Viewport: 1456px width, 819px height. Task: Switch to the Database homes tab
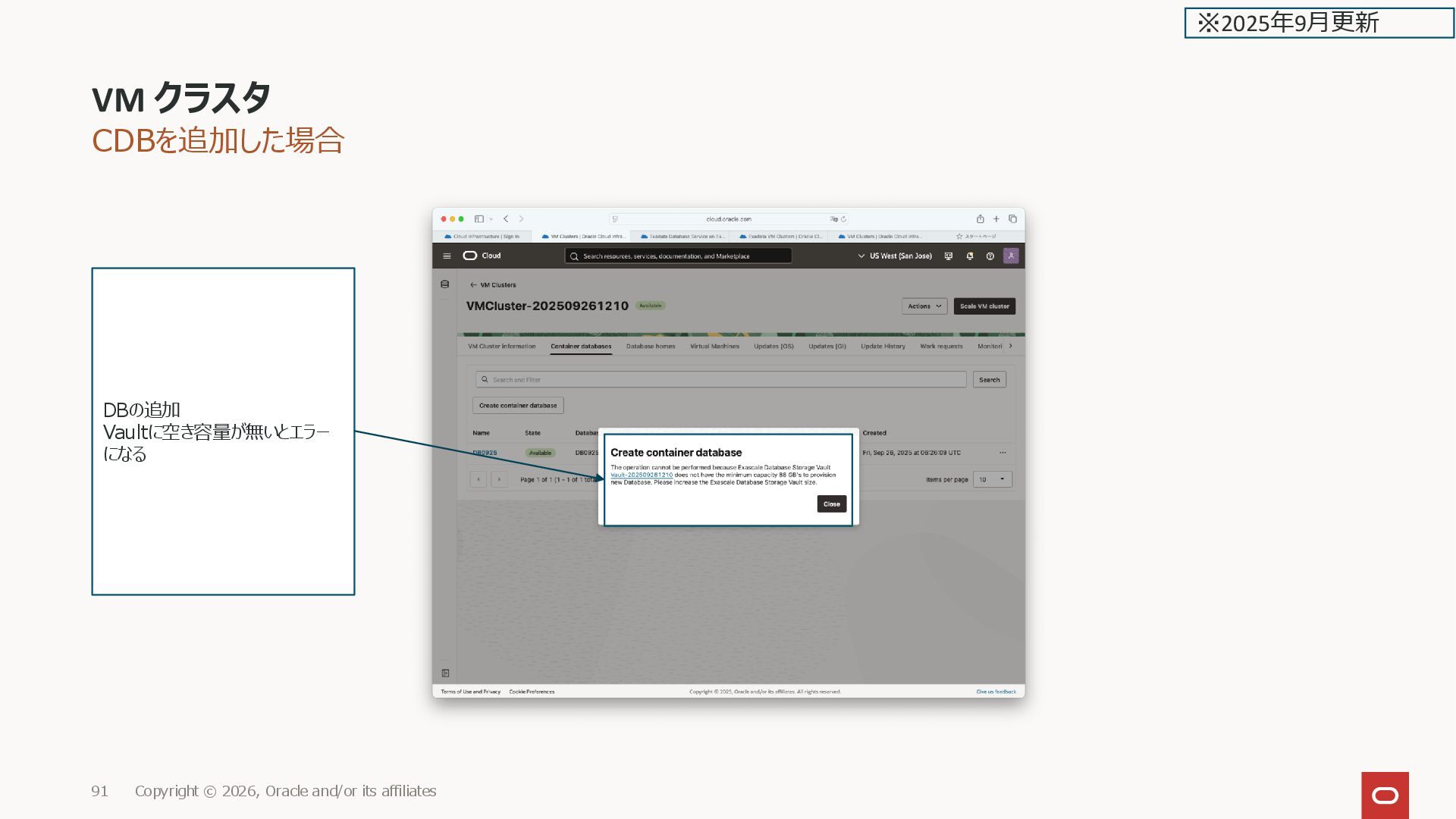[x=650, y=347]
